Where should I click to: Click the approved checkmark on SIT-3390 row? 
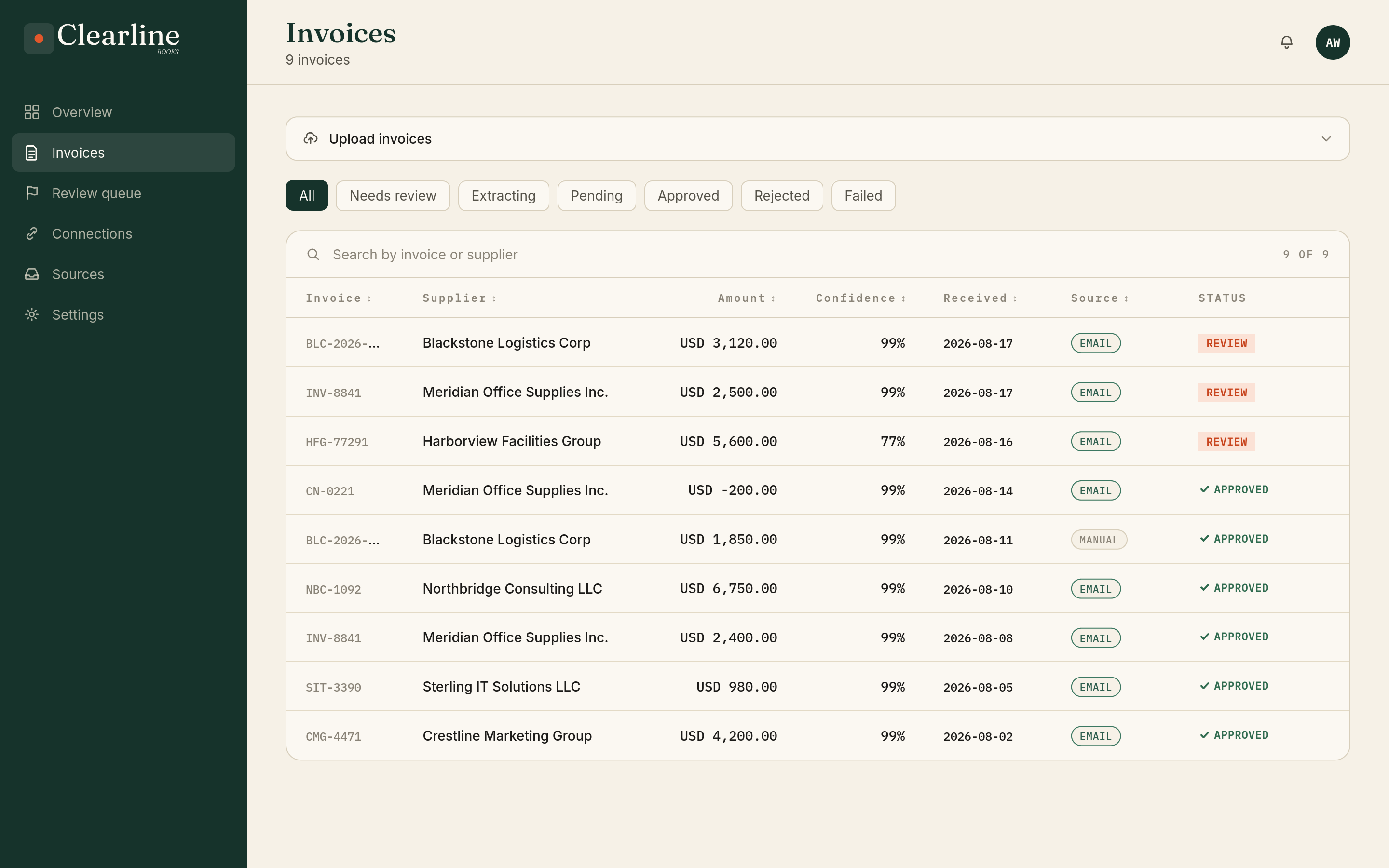1204,686
